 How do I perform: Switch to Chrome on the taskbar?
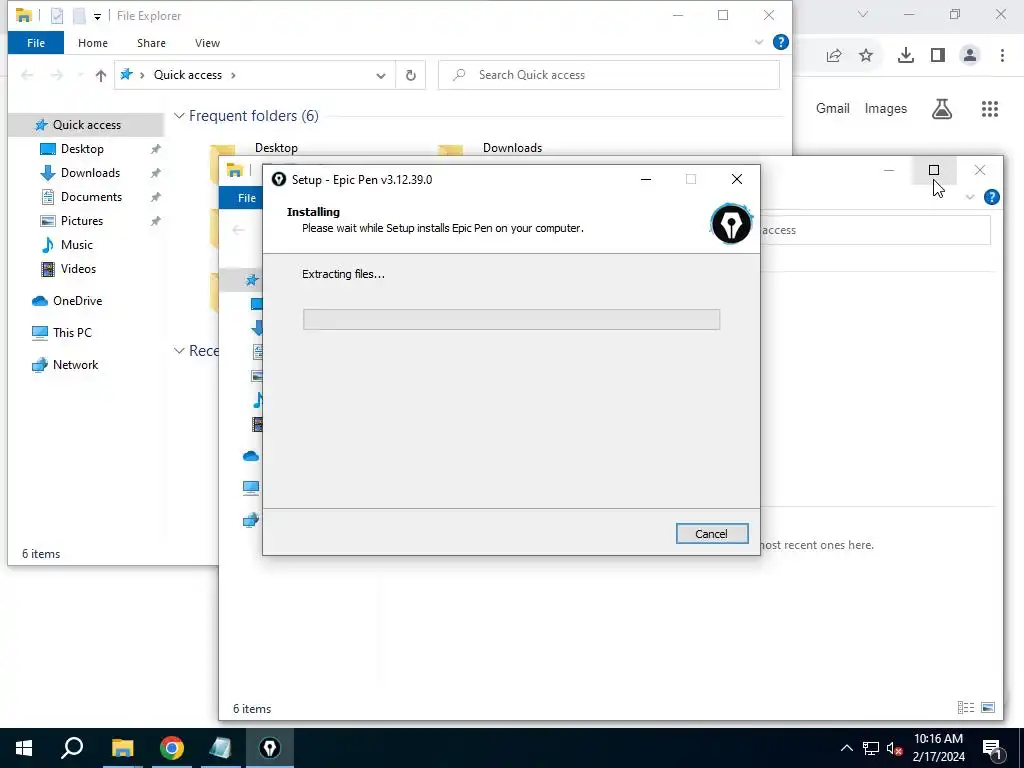coord(172,748)
